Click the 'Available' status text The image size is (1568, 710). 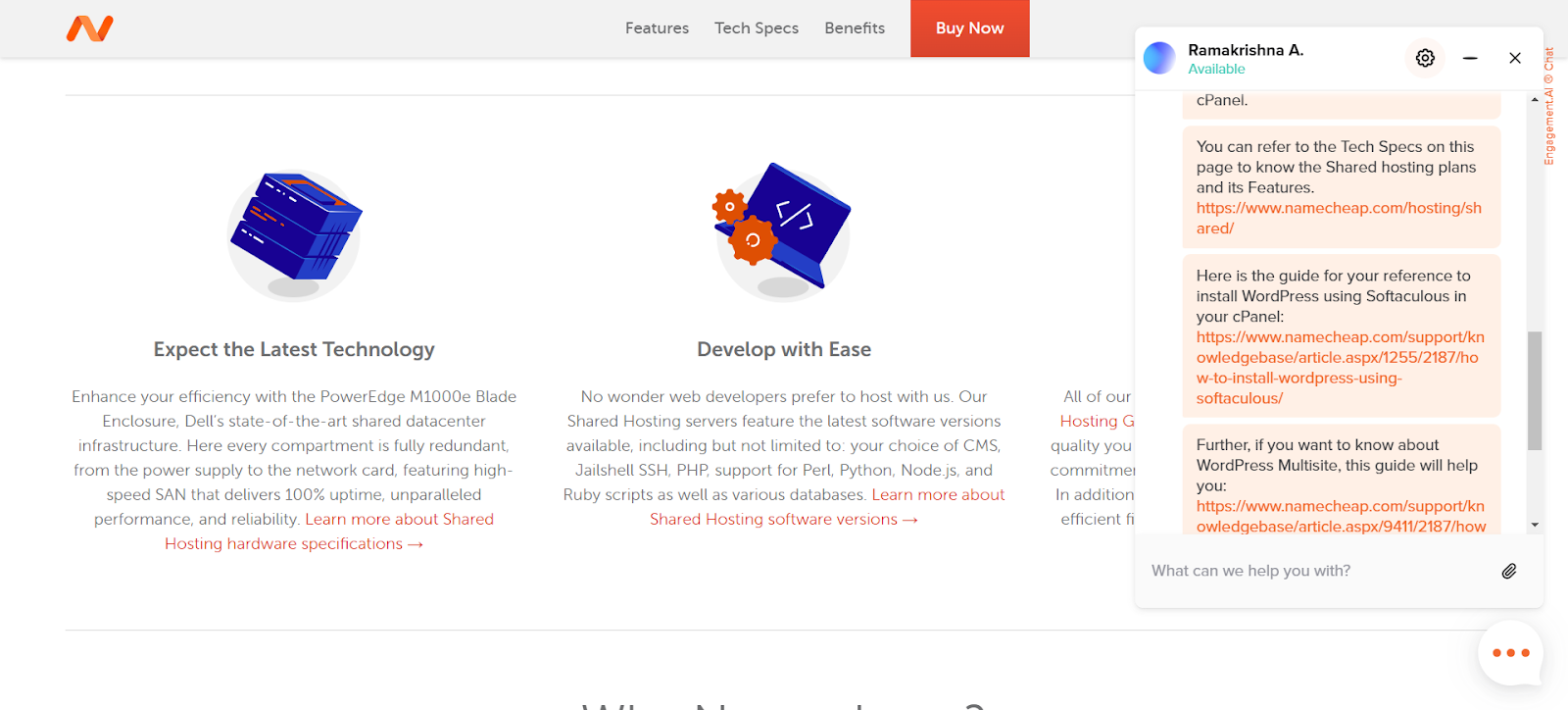pos(1216,69)
